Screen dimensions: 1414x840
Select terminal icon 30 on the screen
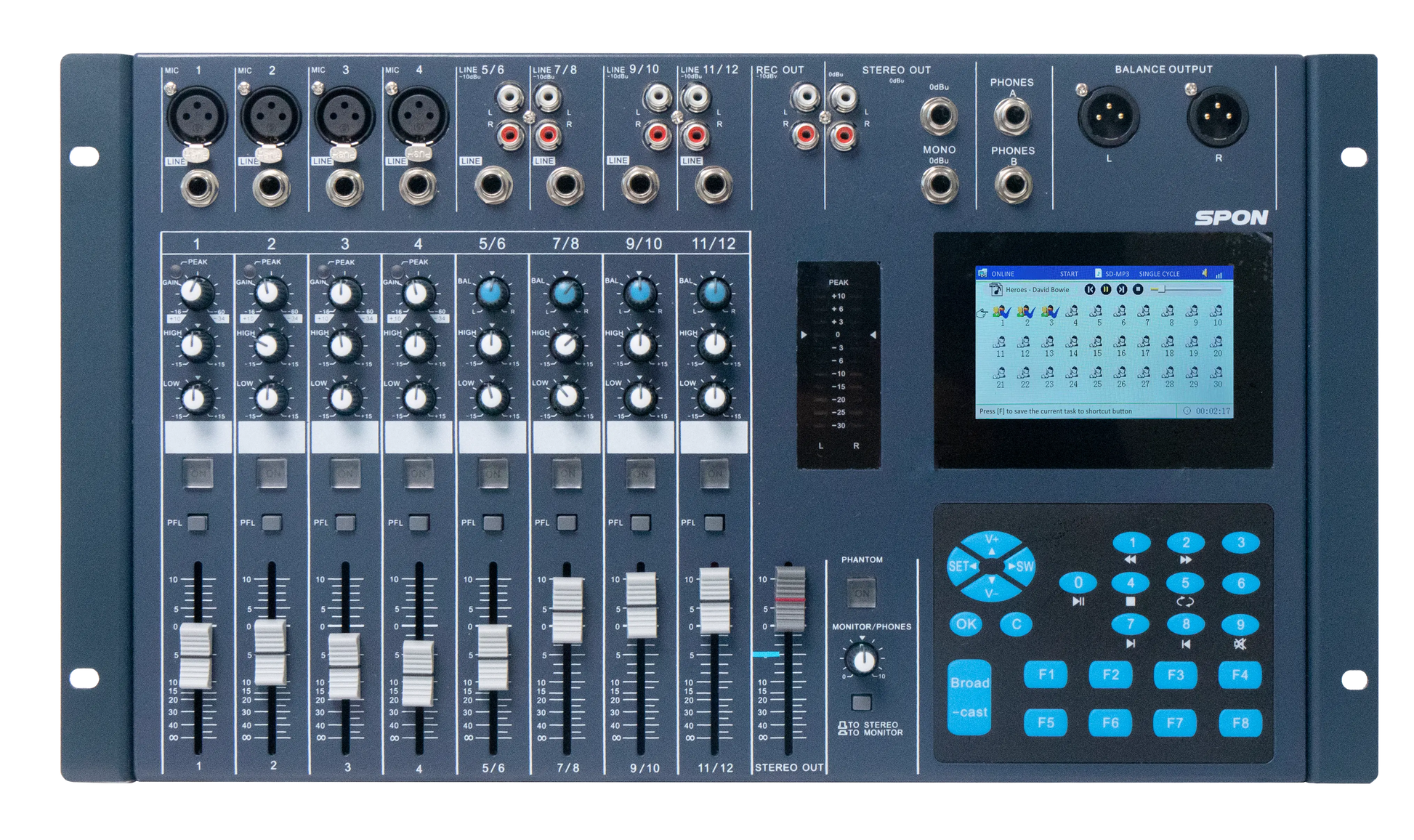tap(1216, 373)
